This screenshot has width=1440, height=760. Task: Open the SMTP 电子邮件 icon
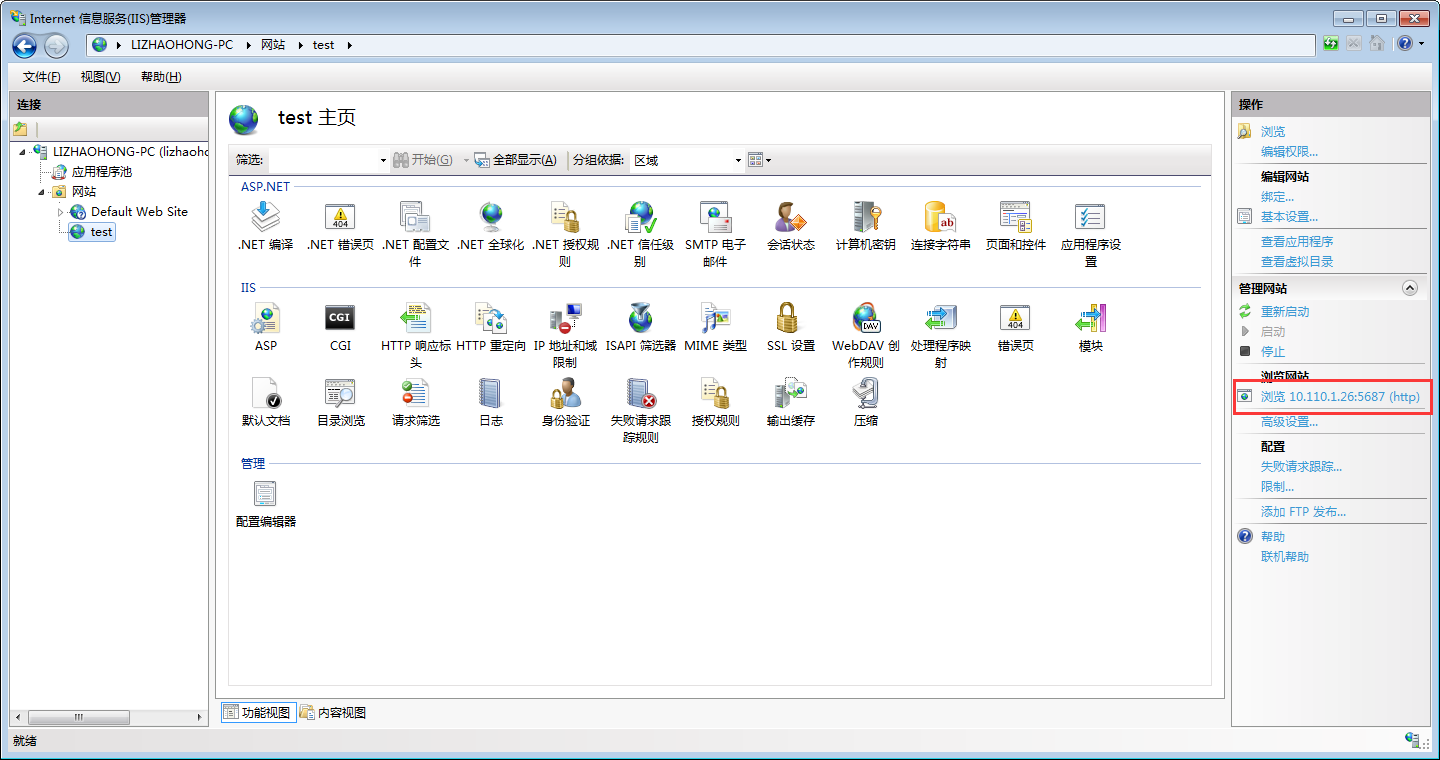point(715,217)
